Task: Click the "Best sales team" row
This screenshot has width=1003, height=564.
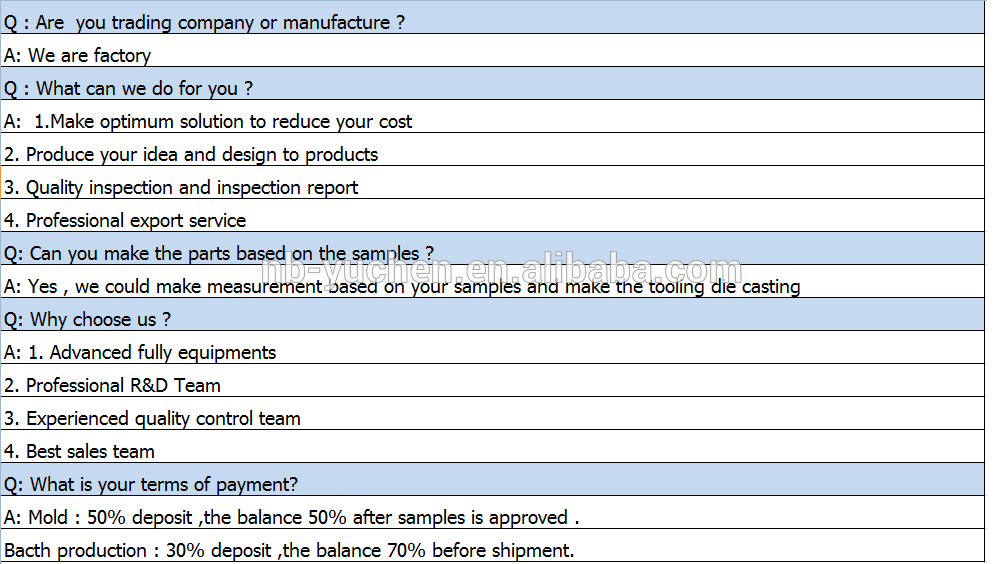Action: [x=79, y=451]
